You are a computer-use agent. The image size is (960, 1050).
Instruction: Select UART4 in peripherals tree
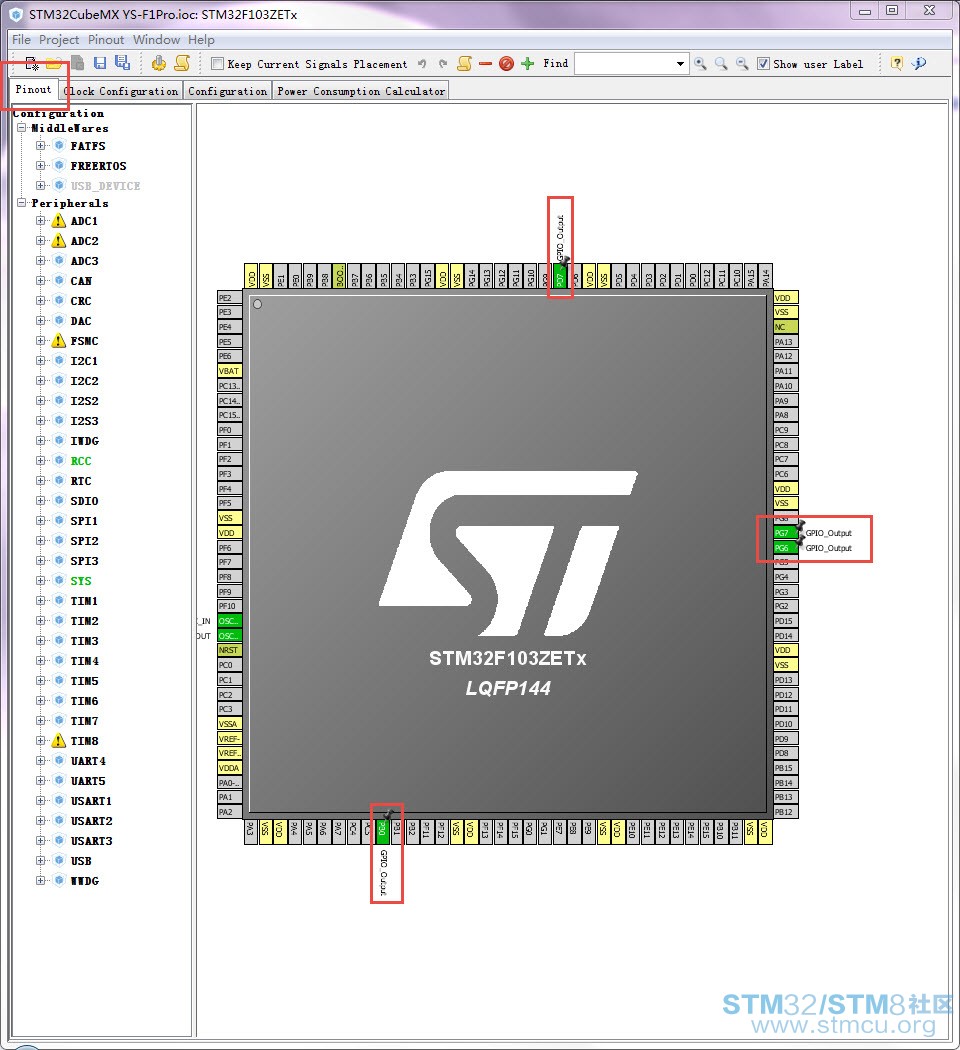tap(88, 761)
